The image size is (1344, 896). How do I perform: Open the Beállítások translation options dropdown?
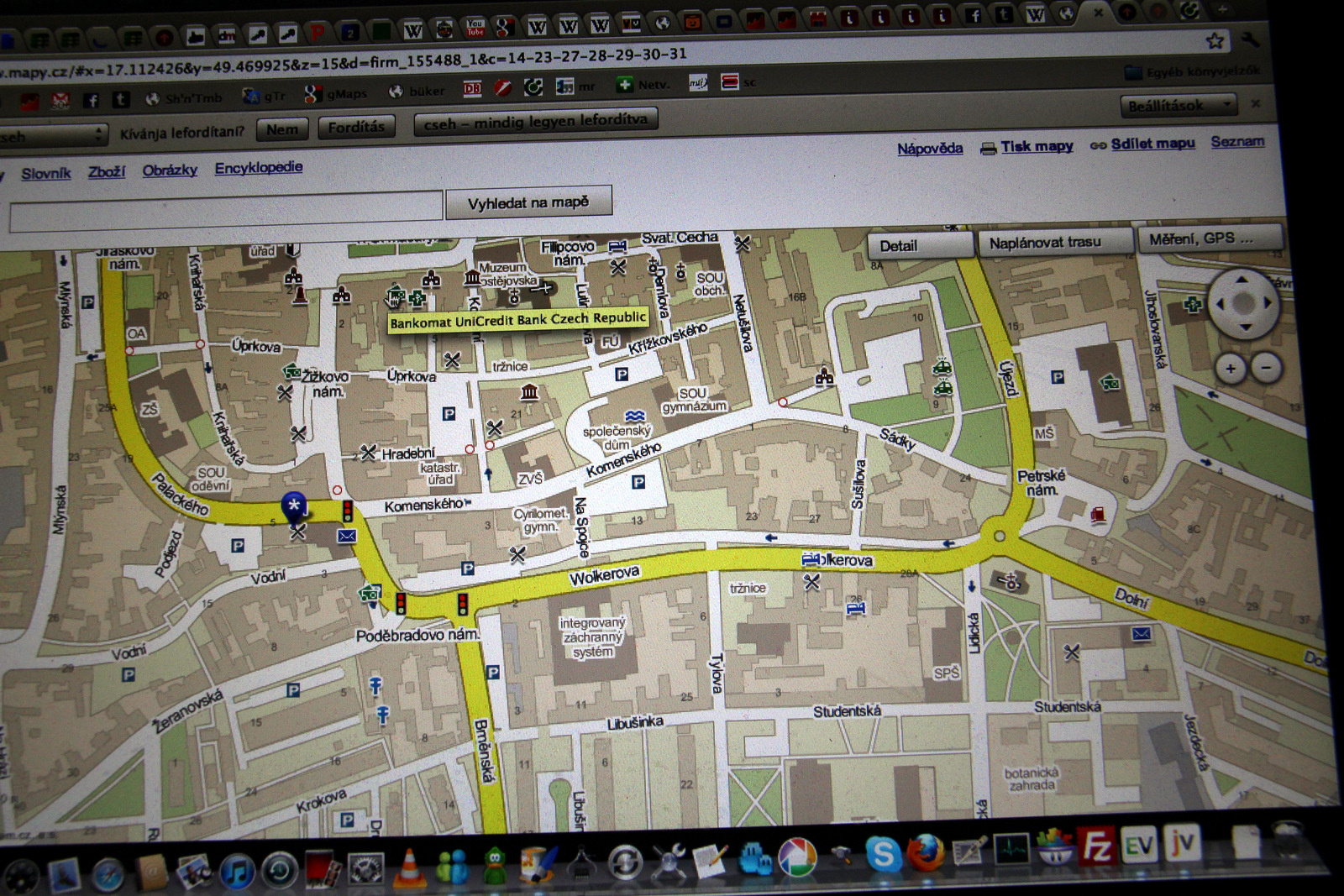(x=1179, y=106)
